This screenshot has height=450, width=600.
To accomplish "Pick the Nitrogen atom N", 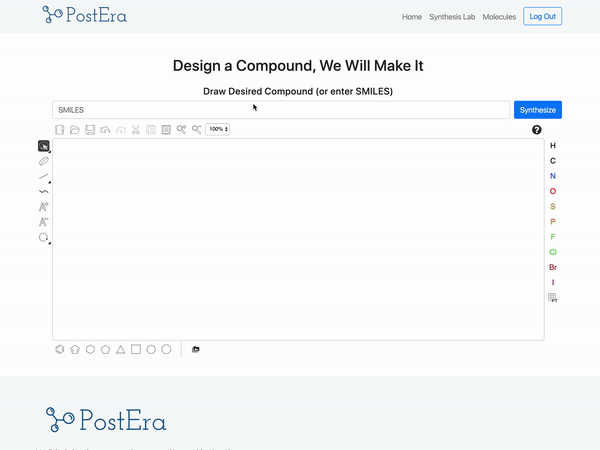I will pyautogui.click(x=553, y=176).
